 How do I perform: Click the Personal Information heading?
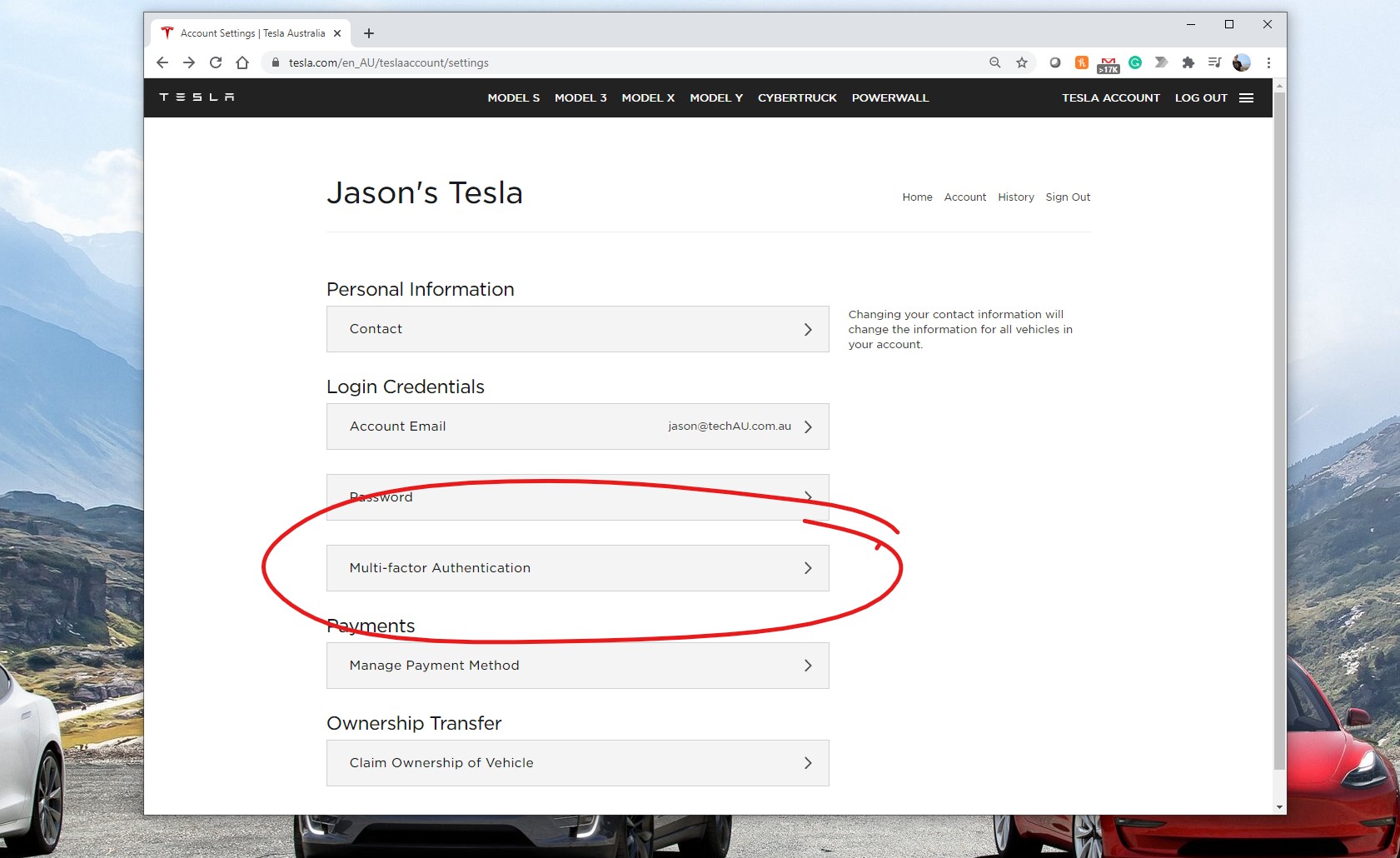pyautogui.click(x=421, y=289)
